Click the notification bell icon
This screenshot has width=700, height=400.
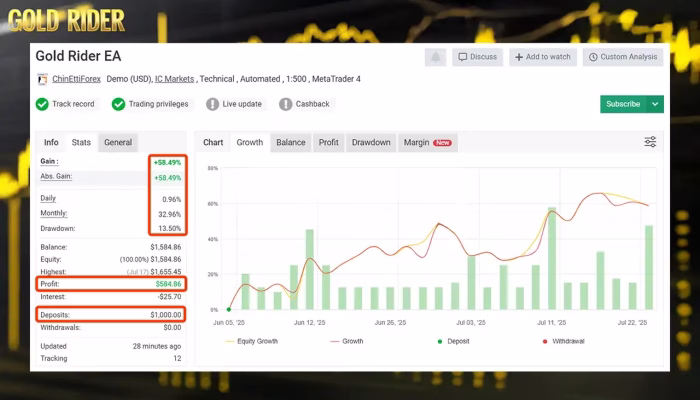tap(435, 57)
